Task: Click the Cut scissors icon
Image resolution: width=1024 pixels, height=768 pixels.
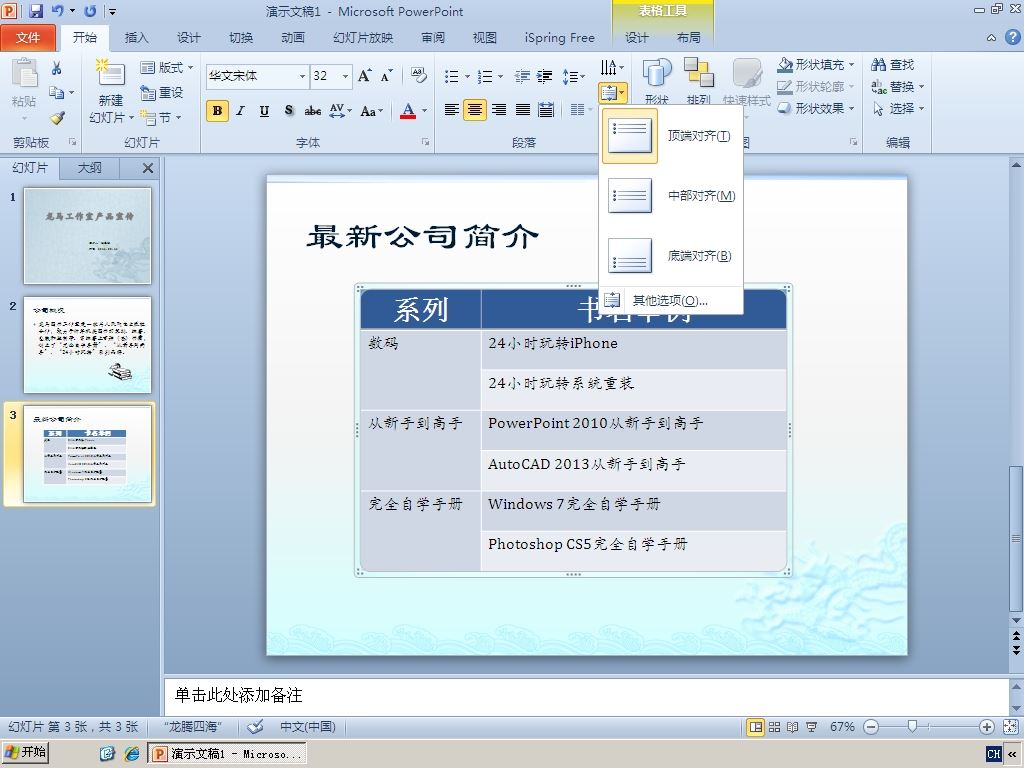Action: pyautogui.click(x=56, y=68)
